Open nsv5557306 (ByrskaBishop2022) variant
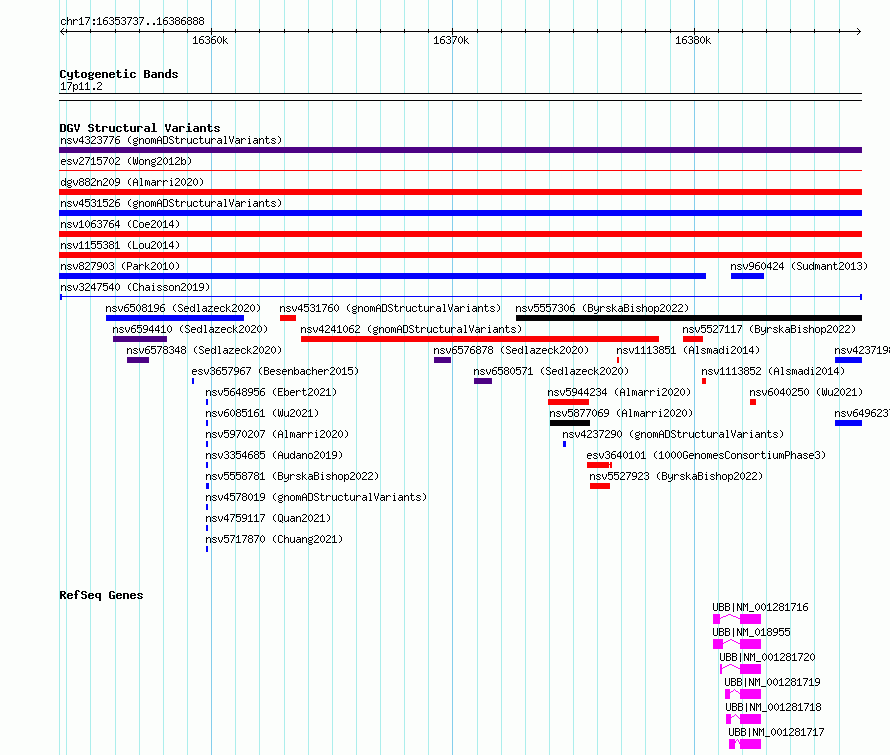 coord(602,308)
